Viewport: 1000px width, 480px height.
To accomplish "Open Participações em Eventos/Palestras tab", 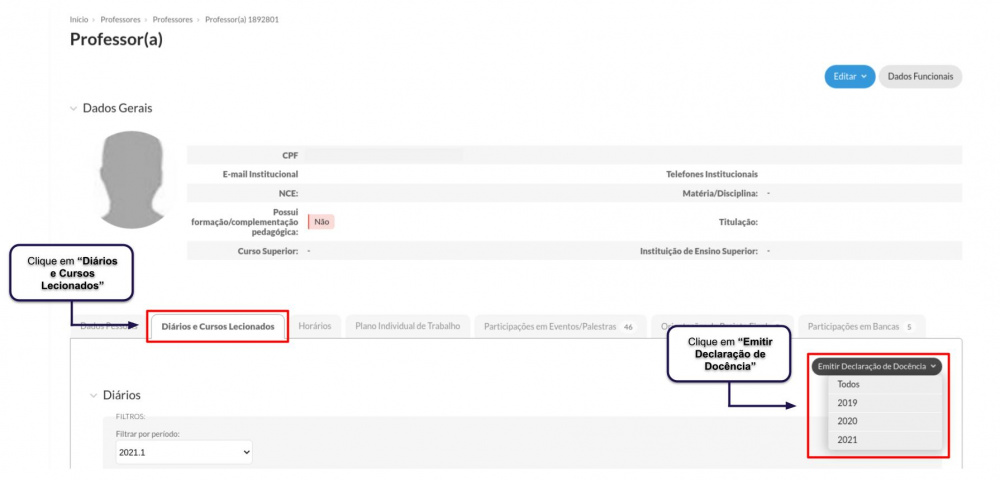I will [x=559, y=326].
